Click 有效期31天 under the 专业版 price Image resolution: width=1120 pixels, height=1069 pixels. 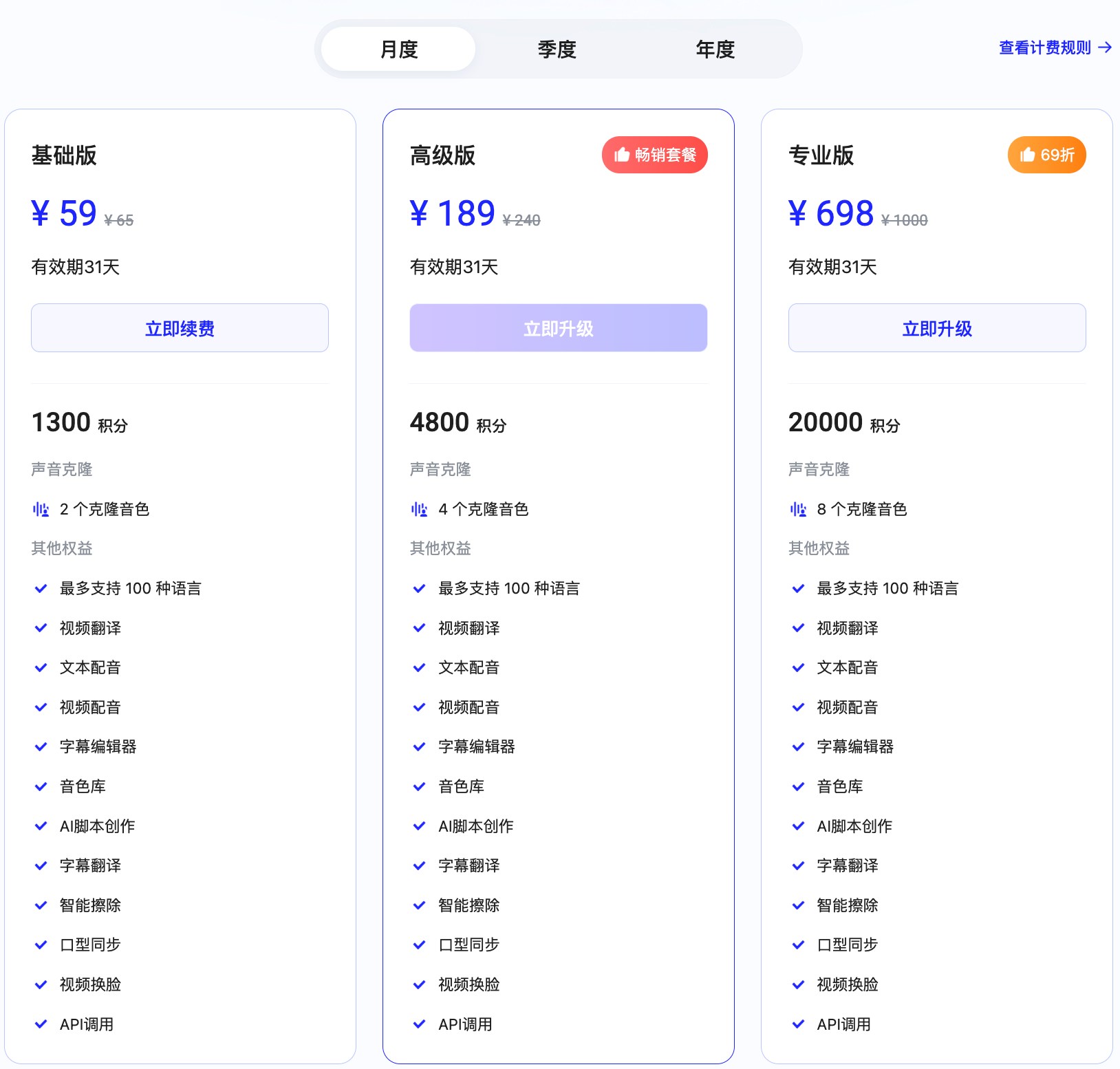tap(832, 267)
